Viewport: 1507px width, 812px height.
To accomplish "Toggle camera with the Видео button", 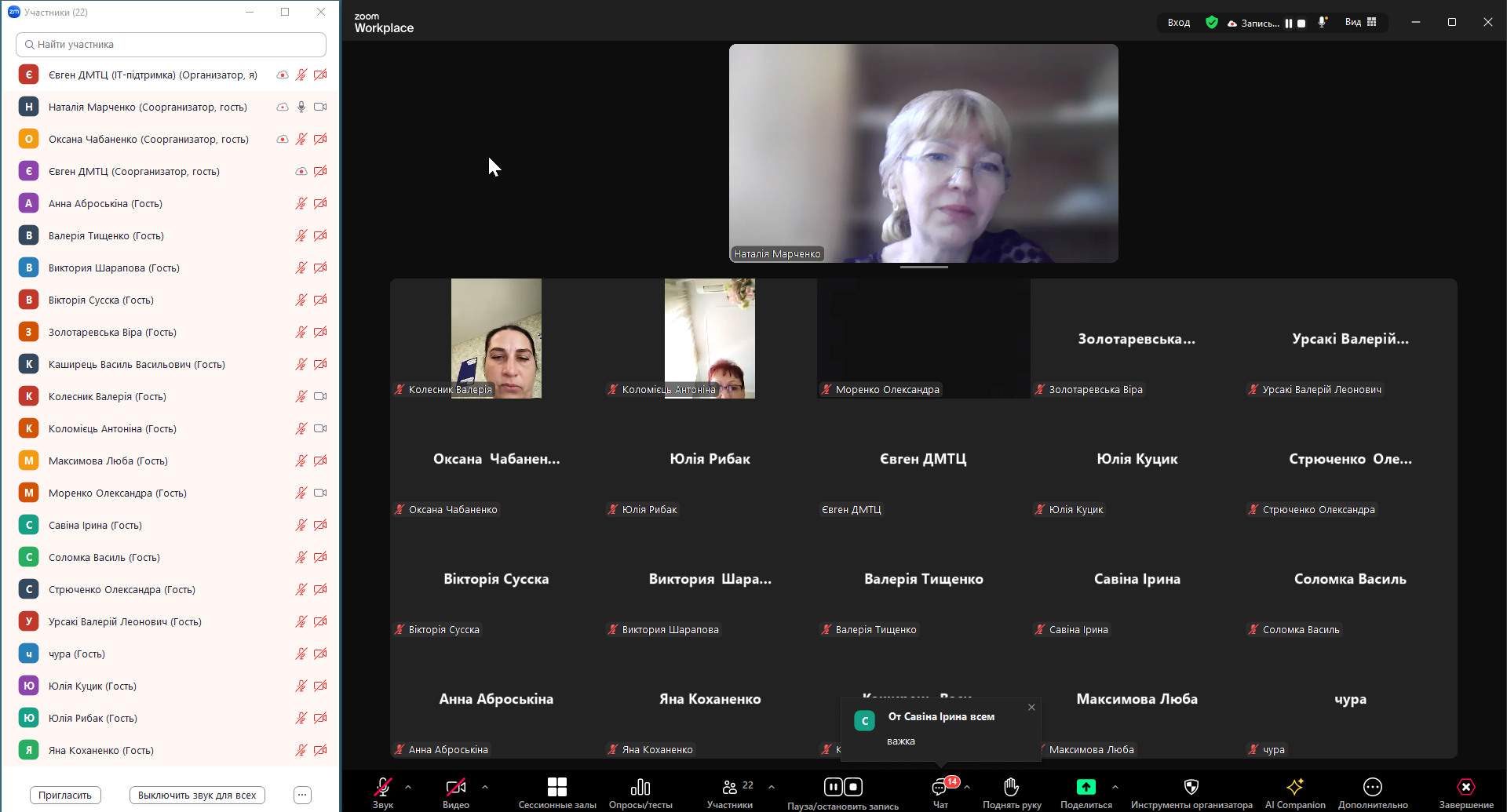I will tap(455, 788).
